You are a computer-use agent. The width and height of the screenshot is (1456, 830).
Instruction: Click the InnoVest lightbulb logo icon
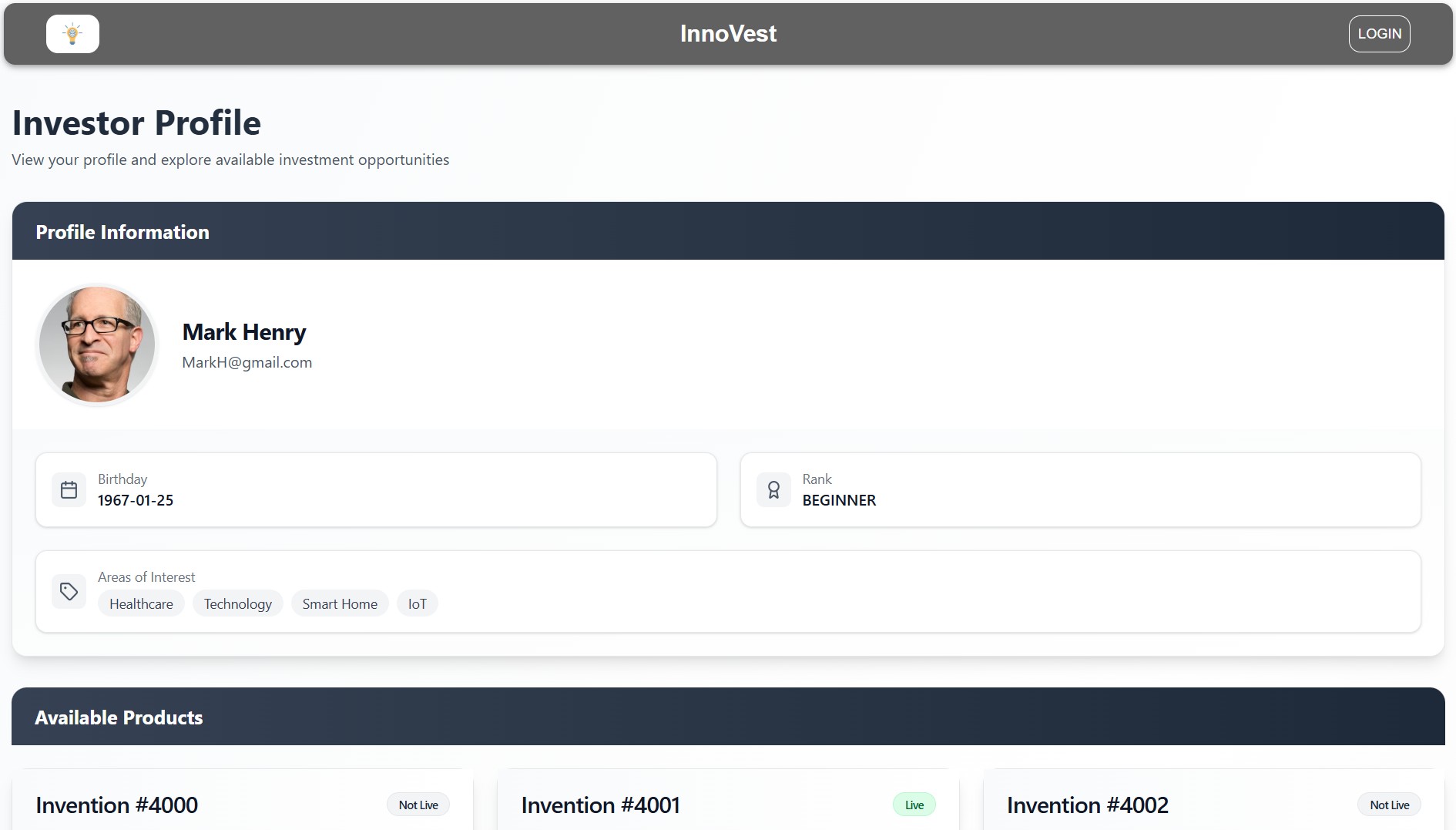72,34
